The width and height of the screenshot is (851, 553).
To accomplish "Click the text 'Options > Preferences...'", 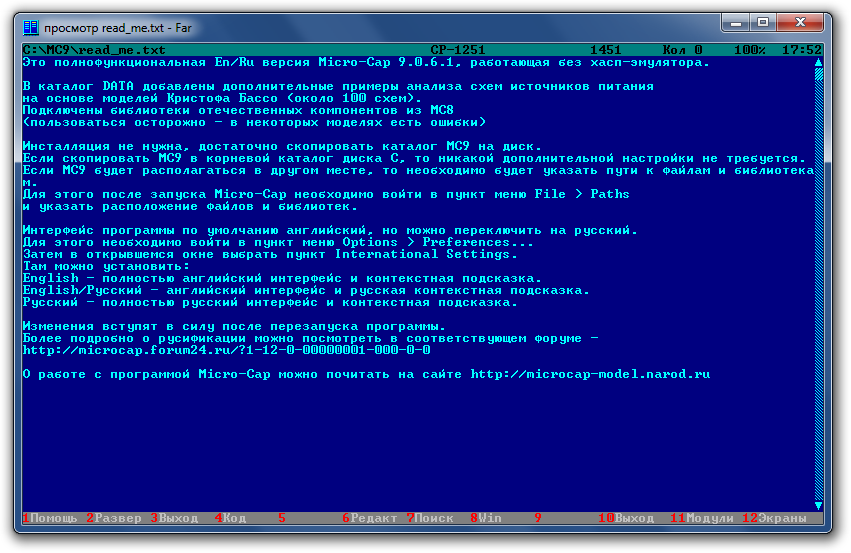I will click(437, 243).
